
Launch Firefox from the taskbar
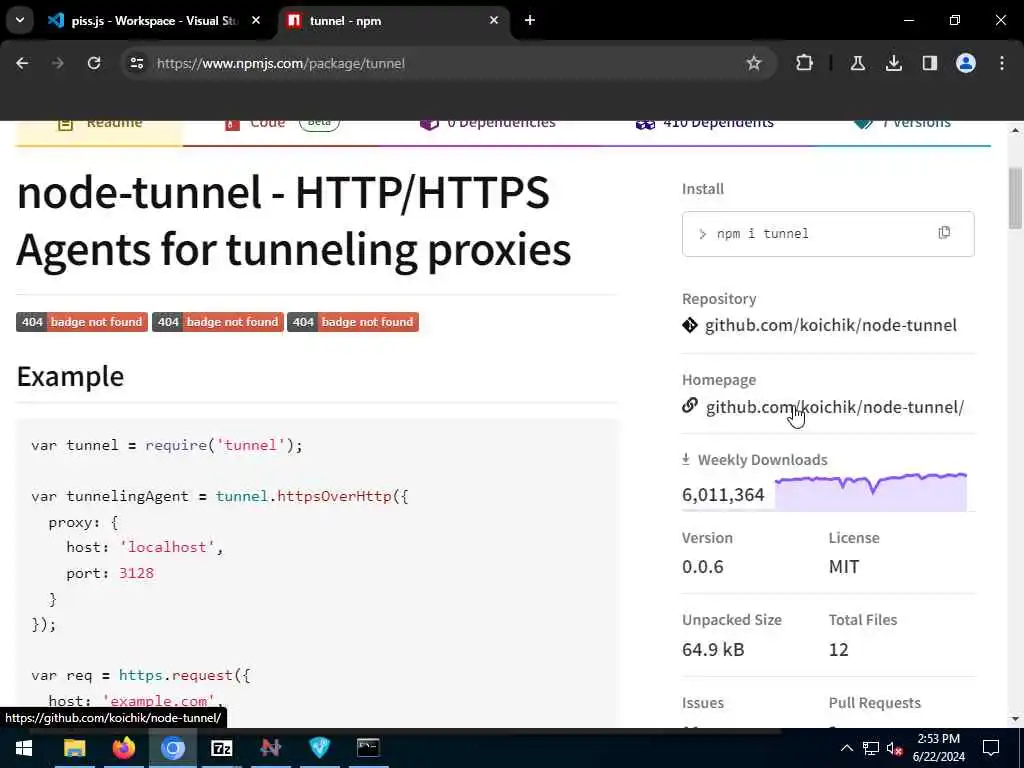(x=123, y=748)
